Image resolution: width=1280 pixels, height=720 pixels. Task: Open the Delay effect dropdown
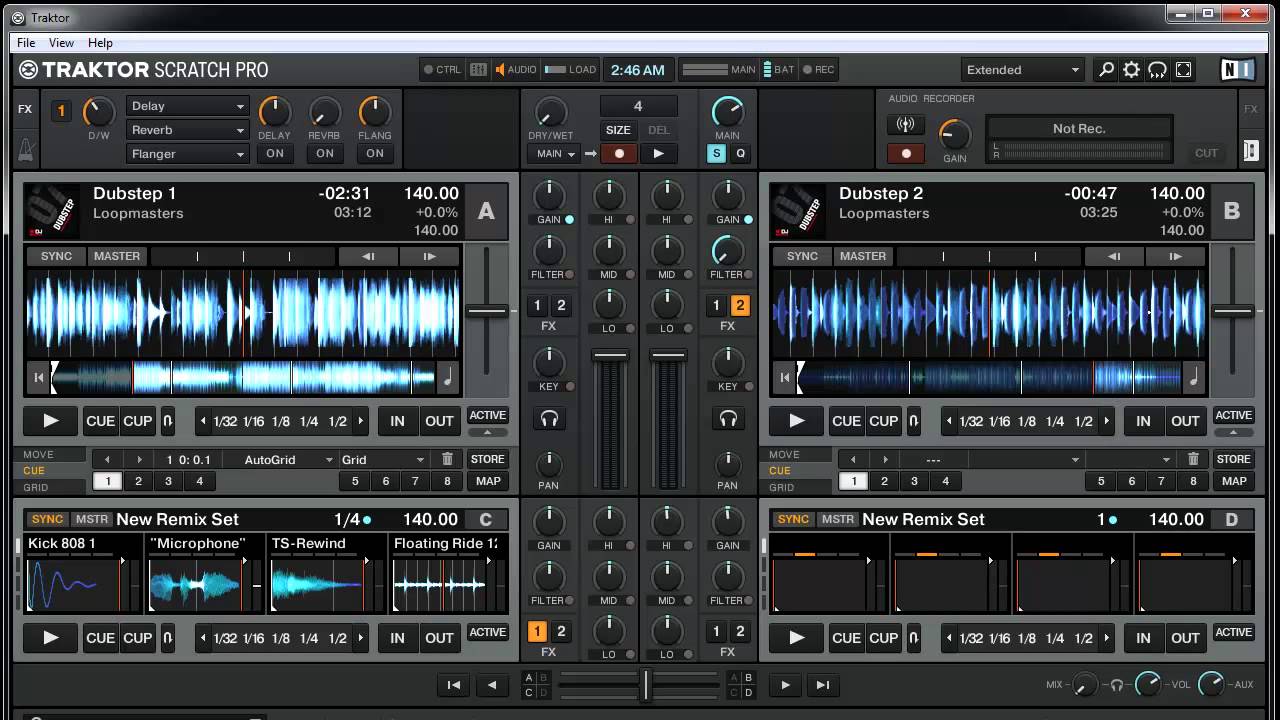[187, 106]
